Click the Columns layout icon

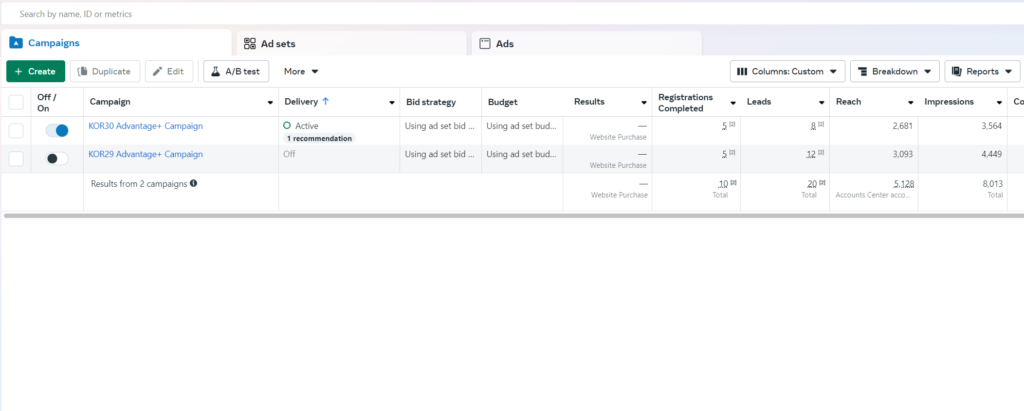coord(742,71)
